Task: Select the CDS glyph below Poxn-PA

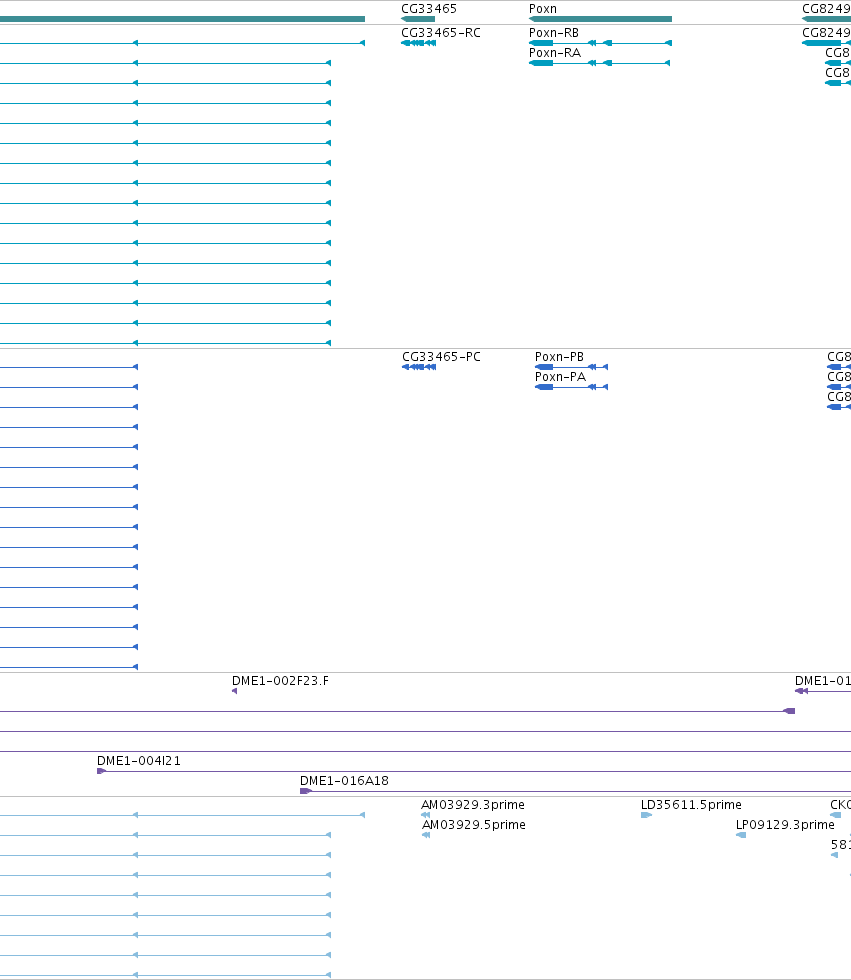Action: click(x=571, y=387)
